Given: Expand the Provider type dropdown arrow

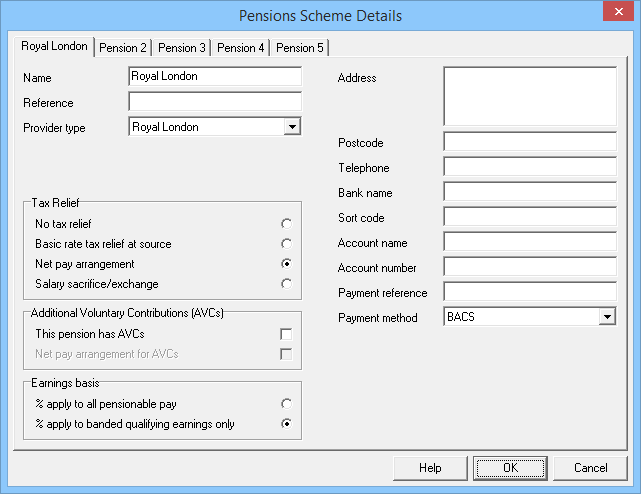Looking at the screenshot, I should point(292,127).
